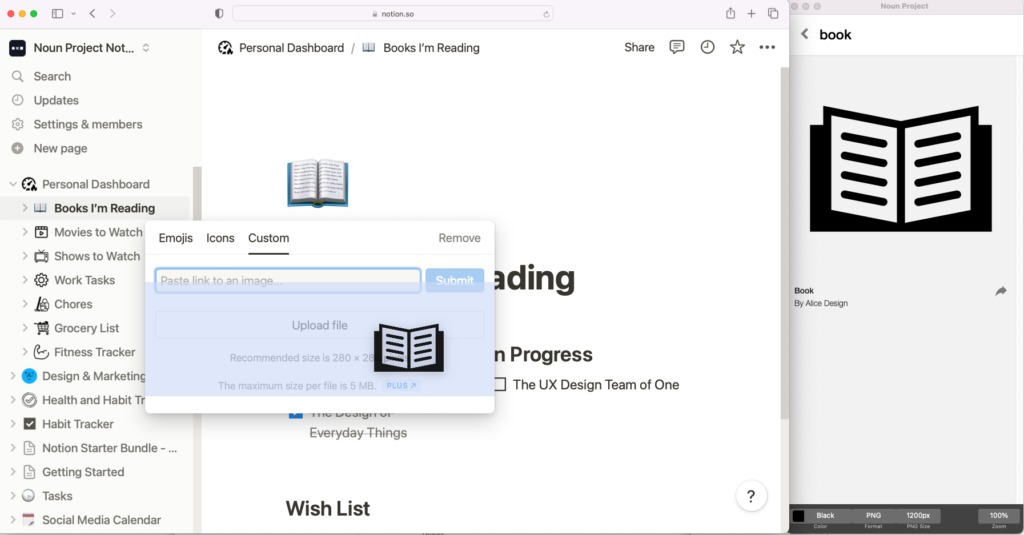1024x535 pixels.
Task: Open page updates via the clock icon
Action: pyautogui.click(x=707, y=47)
